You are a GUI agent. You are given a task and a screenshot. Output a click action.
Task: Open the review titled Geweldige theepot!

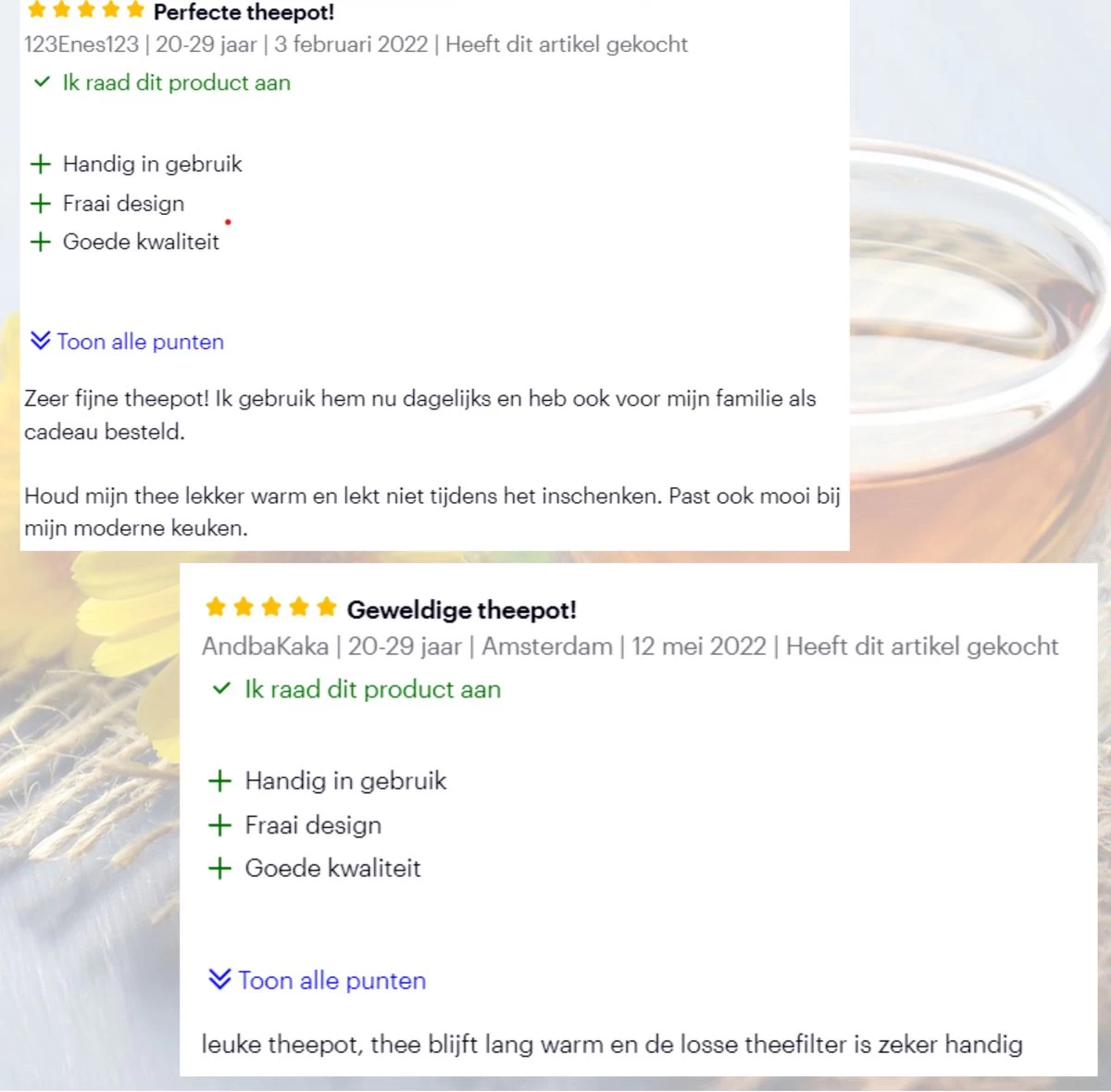point(462,609)
